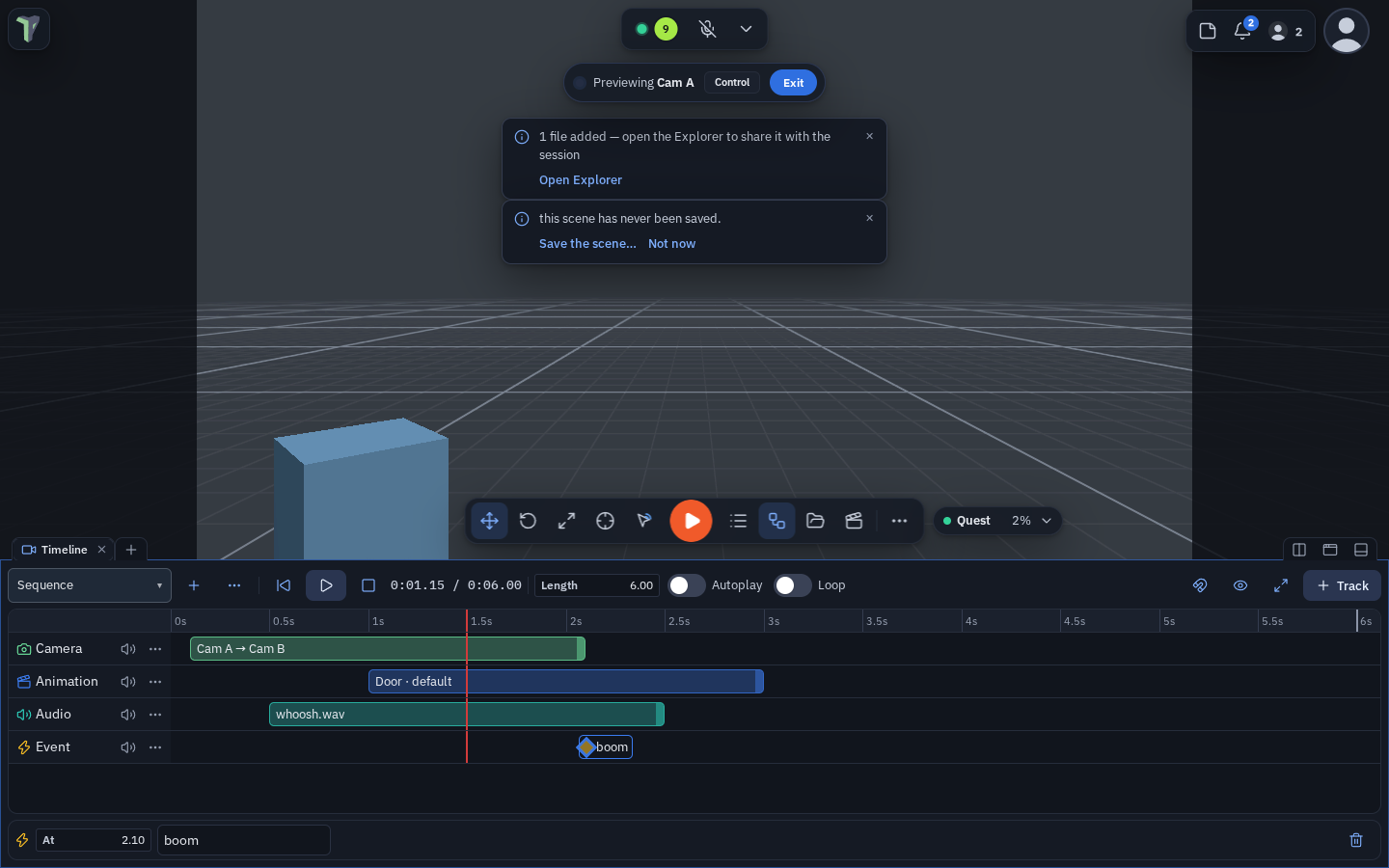Screen dimensions: 1389x868
Task: Open Camera track more options
Action: click(x=155, y=649)
